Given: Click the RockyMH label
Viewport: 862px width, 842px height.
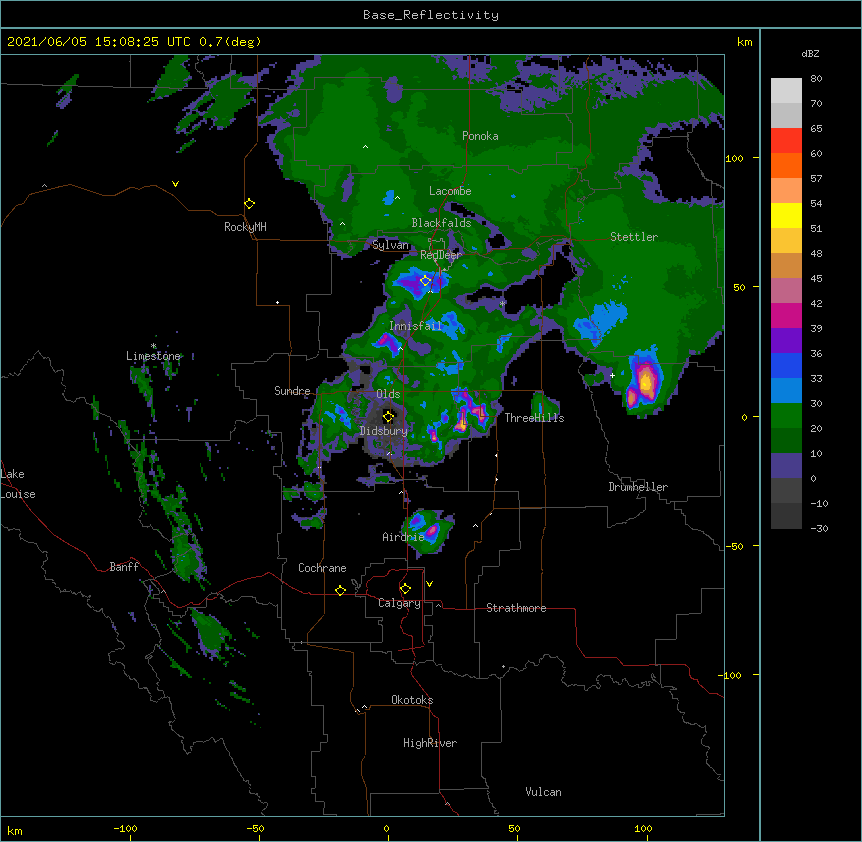Looking at the screenshot, I should (245, 227).
